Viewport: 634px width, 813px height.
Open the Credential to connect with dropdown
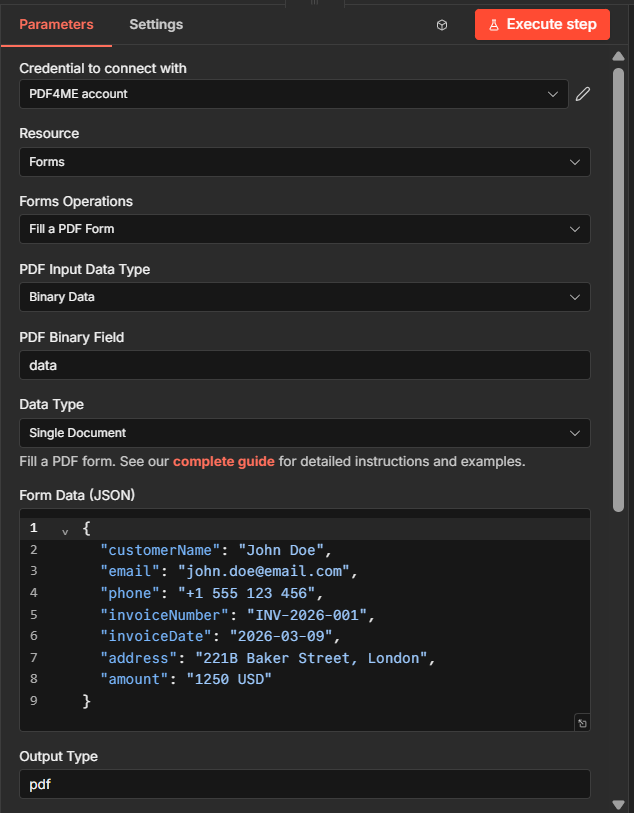point(293,94)
